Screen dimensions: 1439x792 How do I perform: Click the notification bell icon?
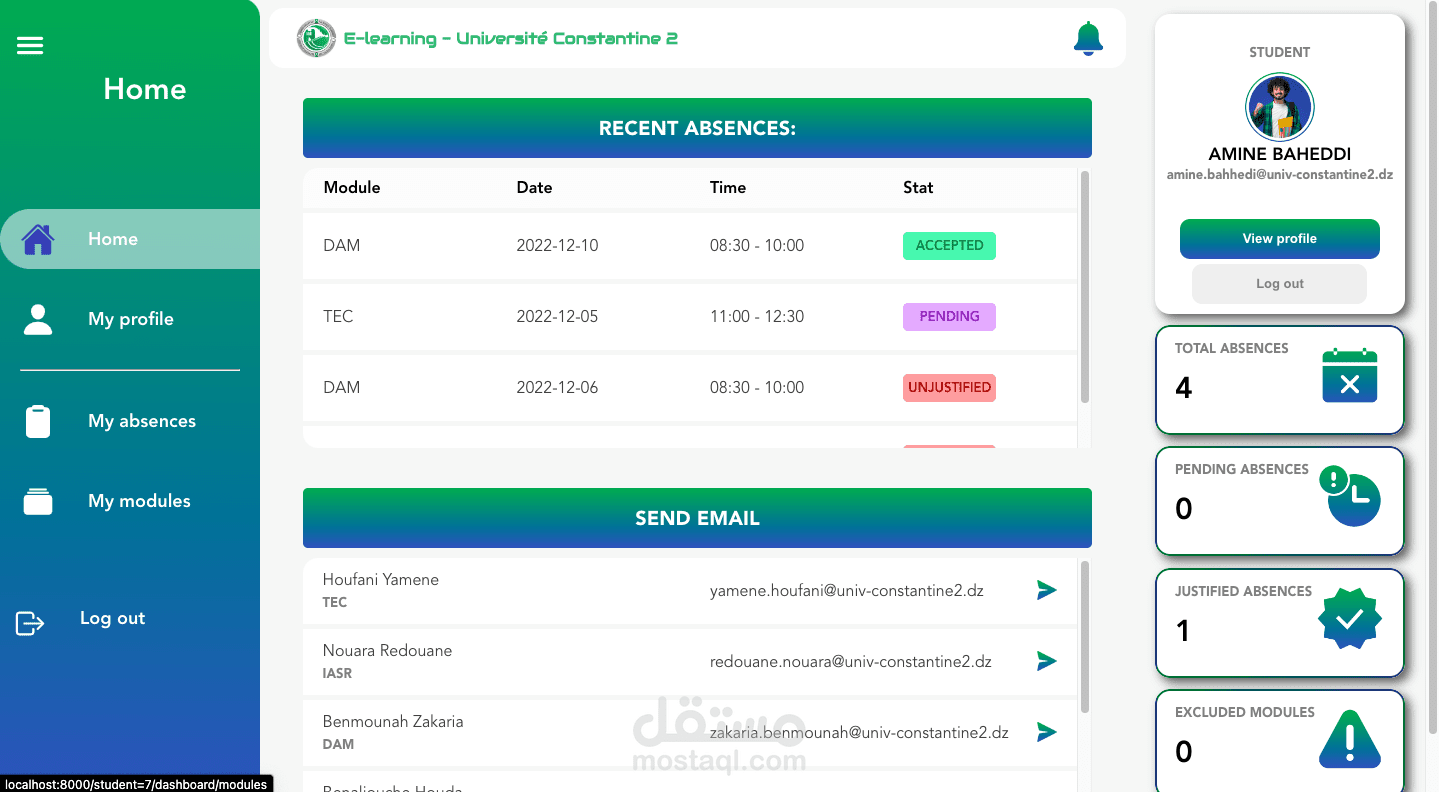[x=1088, y=38]
